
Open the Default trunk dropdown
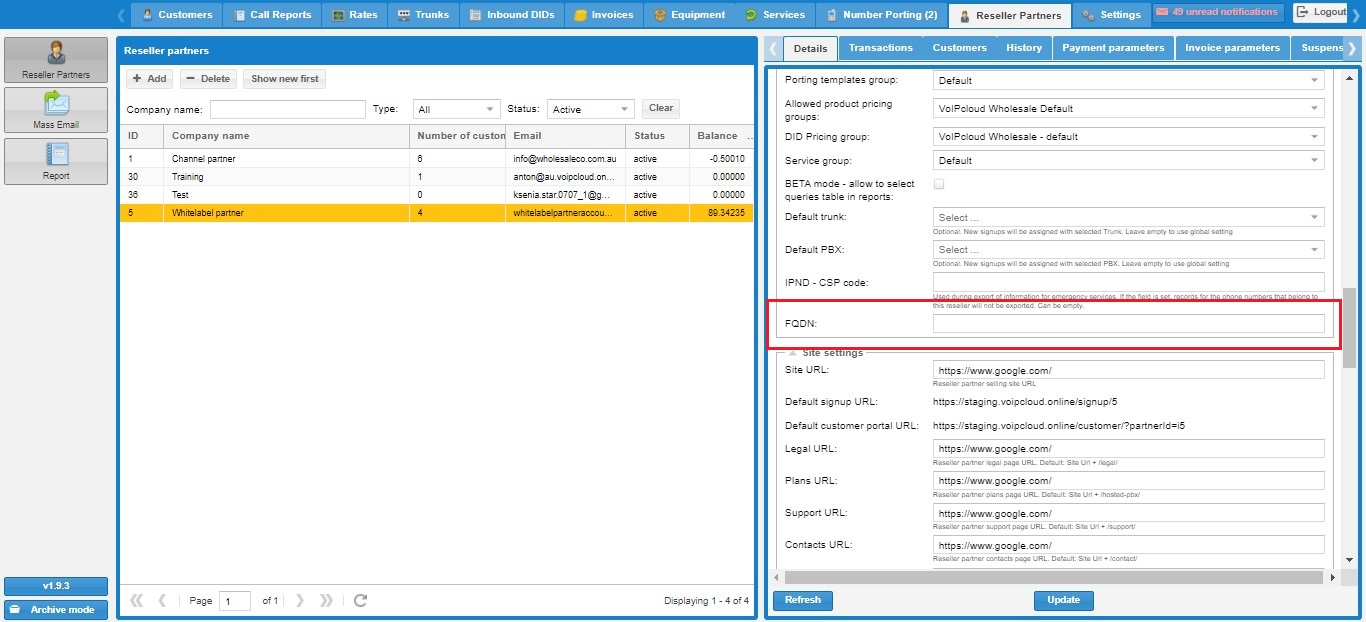point(1314,217)
